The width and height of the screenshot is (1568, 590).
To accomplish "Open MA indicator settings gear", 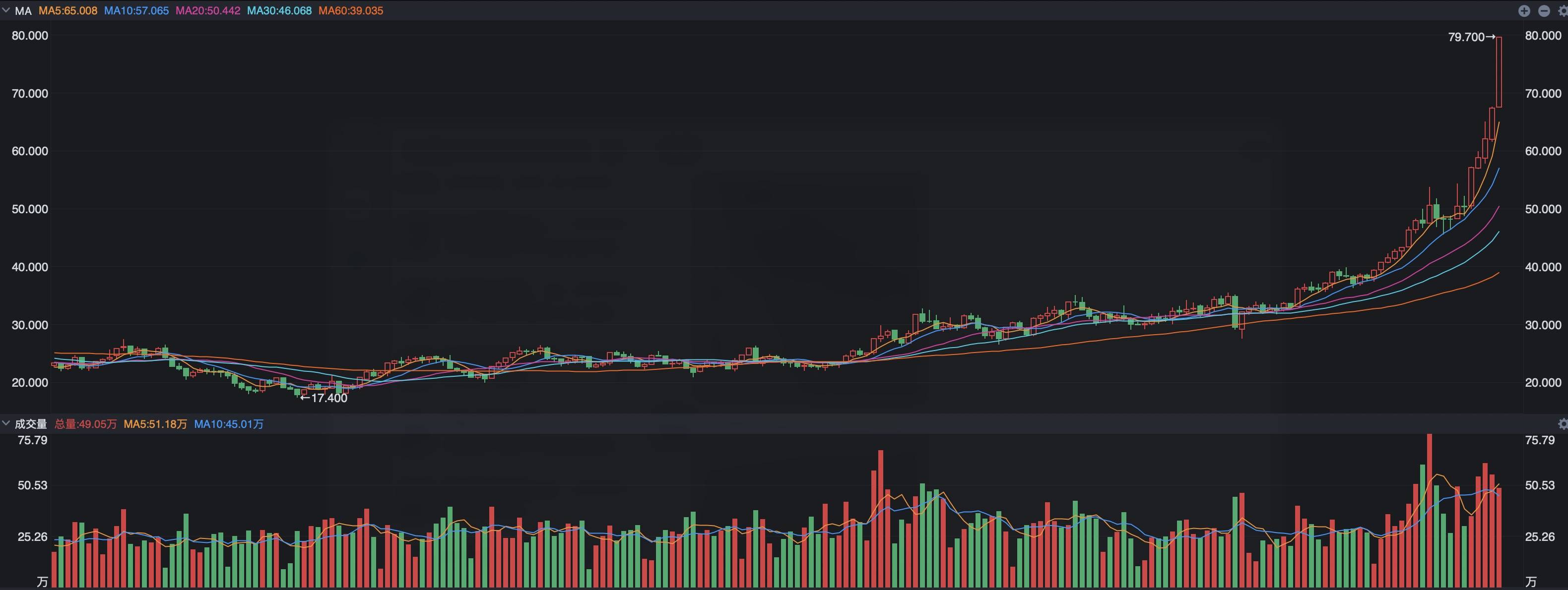I will pos(1563,11).
